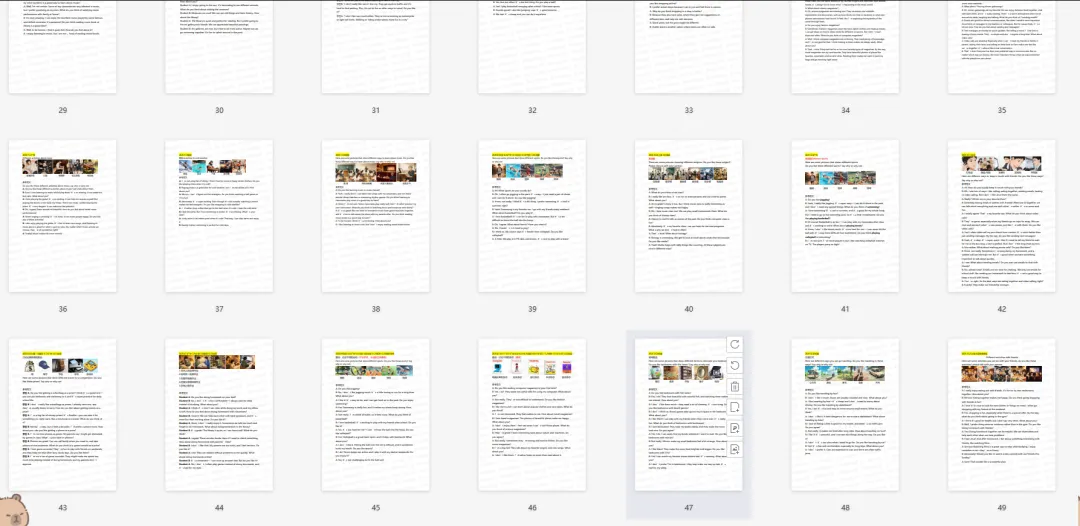Rotate page 47 counter-clockwise
This screenshot has width=1080, height=526.
tap(734, 366)
